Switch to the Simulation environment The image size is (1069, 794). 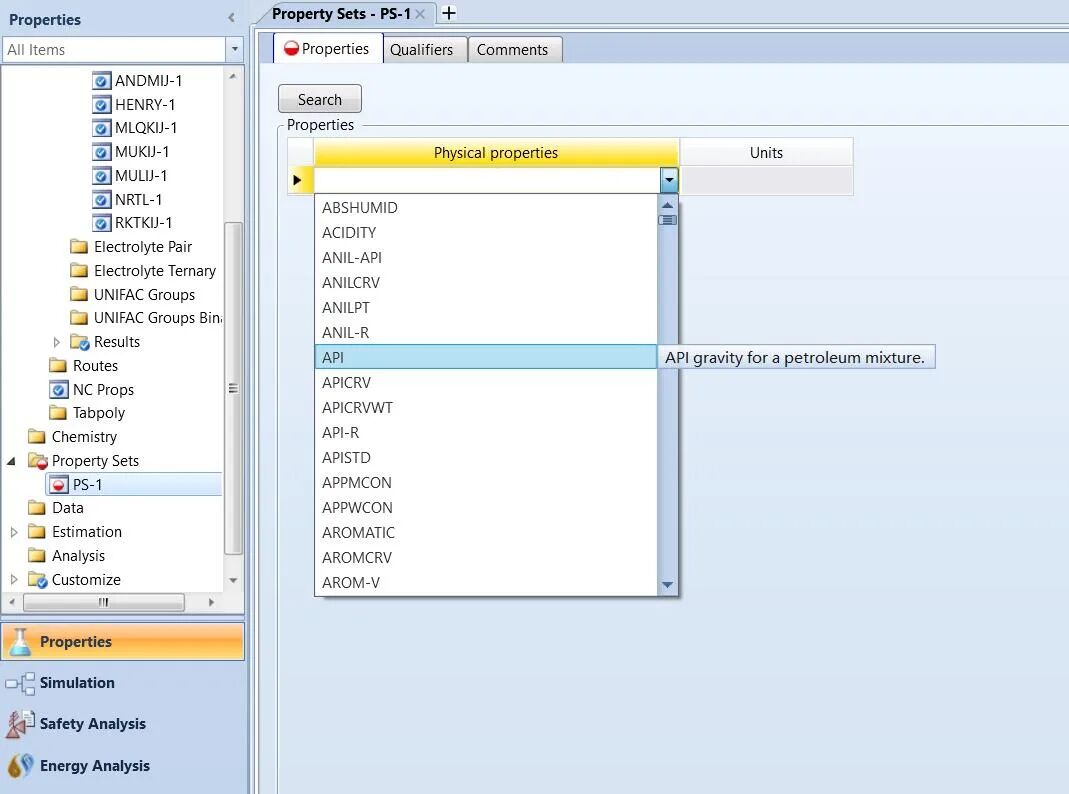[123, 683]
